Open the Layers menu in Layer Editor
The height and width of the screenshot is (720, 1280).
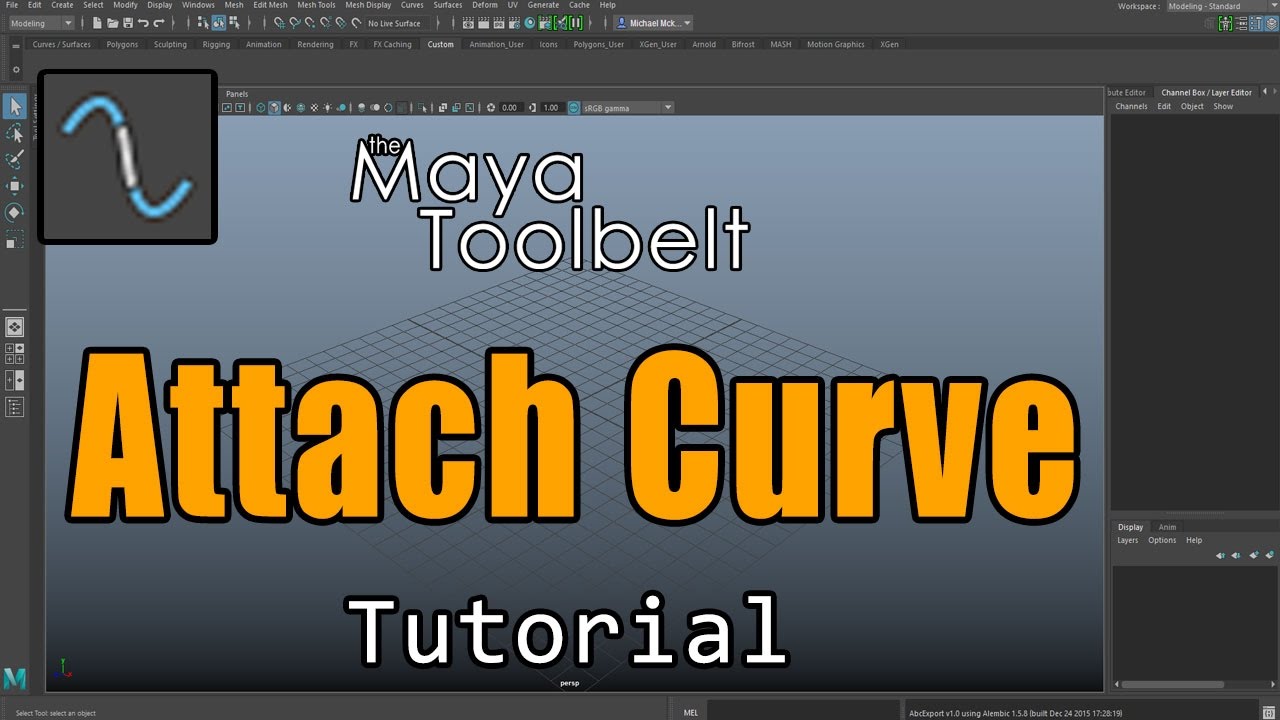(1127, 540)
